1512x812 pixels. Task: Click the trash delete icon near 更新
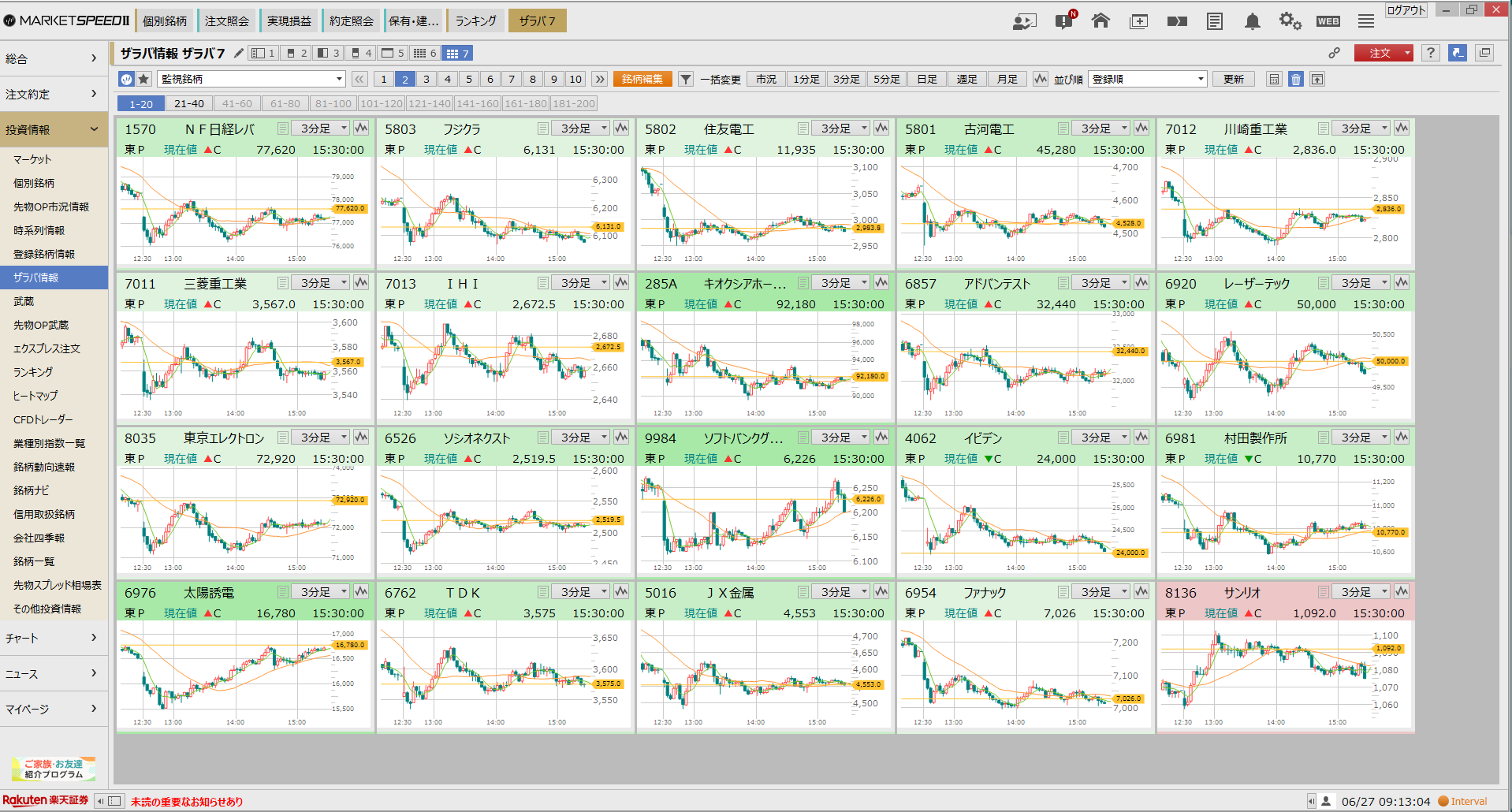pyautogui.click(x=1296, y=79)
